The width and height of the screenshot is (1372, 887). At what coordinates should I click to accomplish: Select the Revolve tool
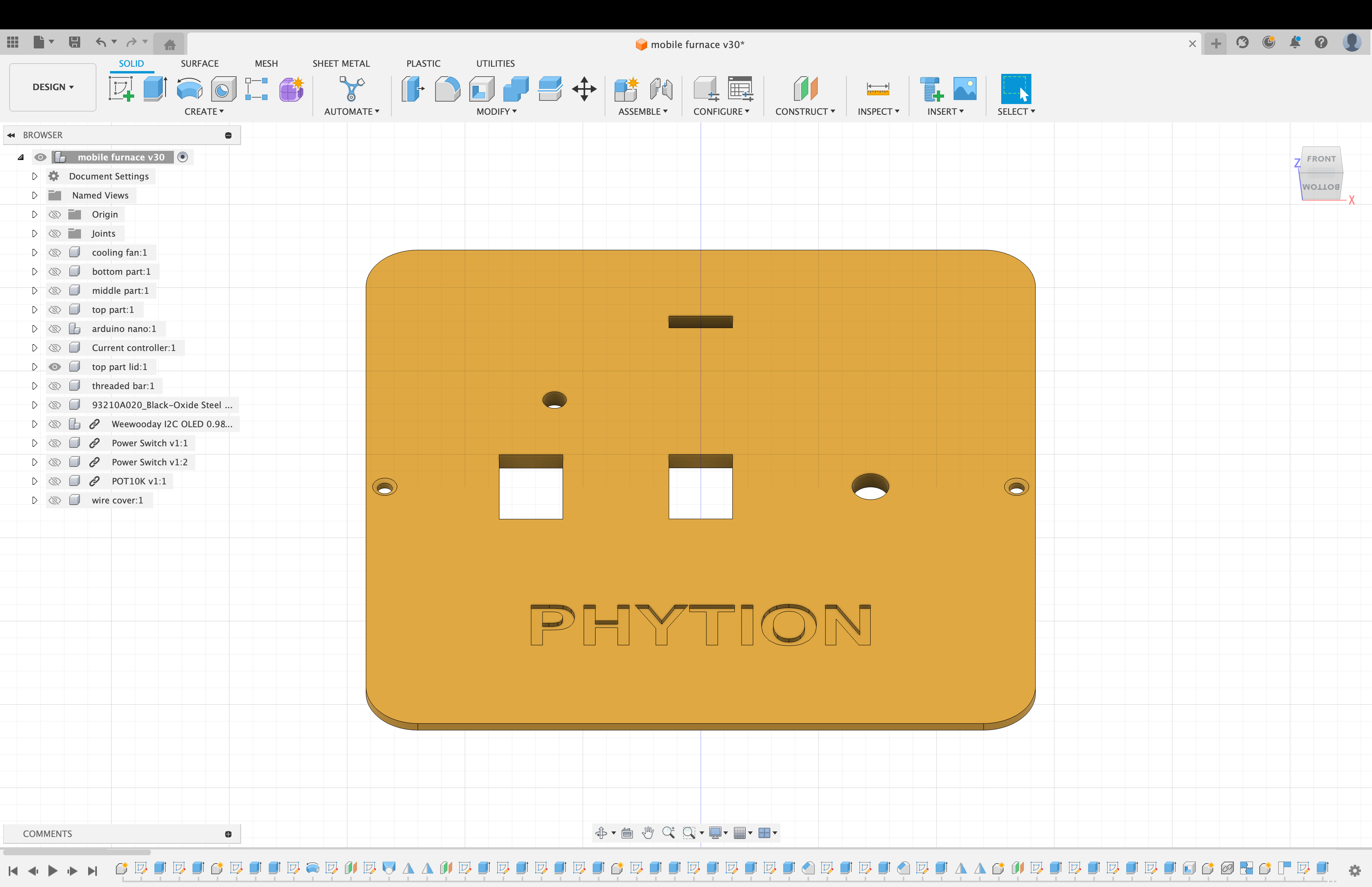coord(189,89)
